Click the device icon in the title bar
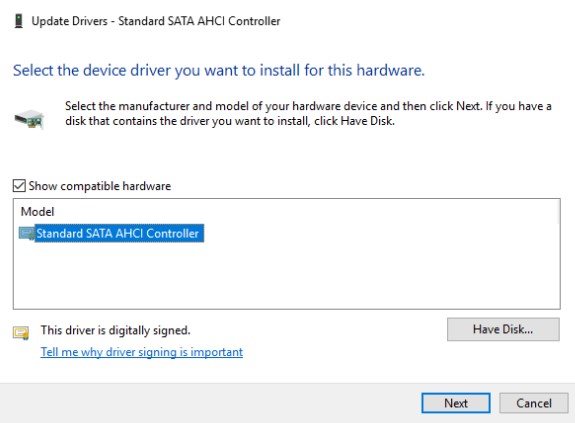Screen dimensions: 575x423 18,21
